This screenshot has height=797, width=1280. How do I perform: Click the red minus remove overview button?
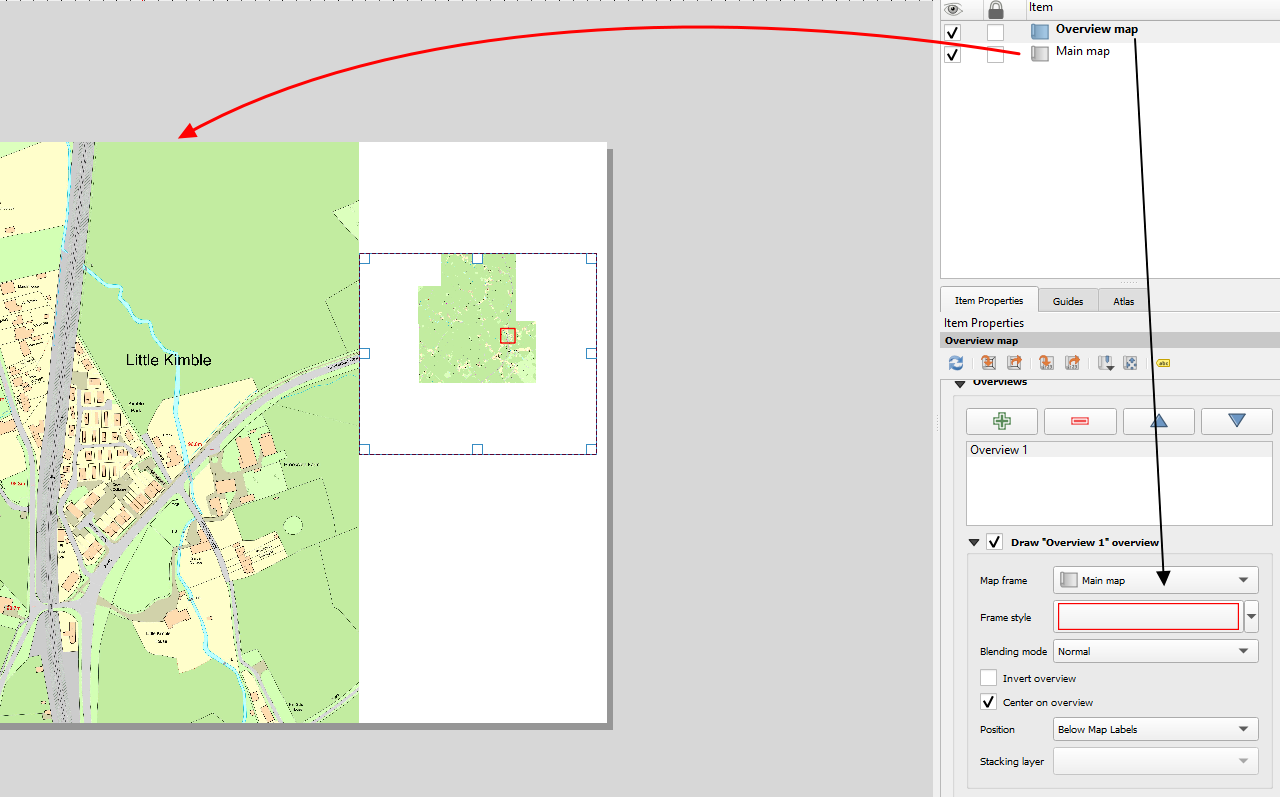point(1080,421)
